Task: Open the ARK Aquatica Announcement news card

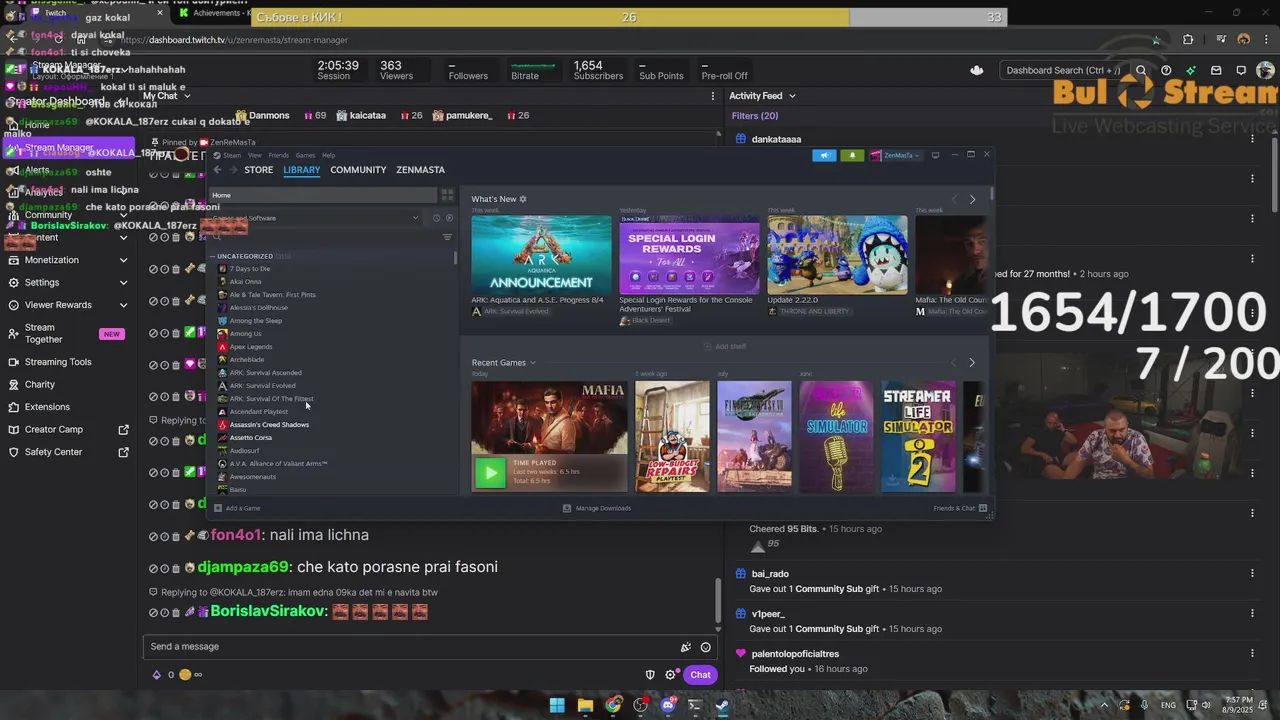Action: [x=541, y=255]
